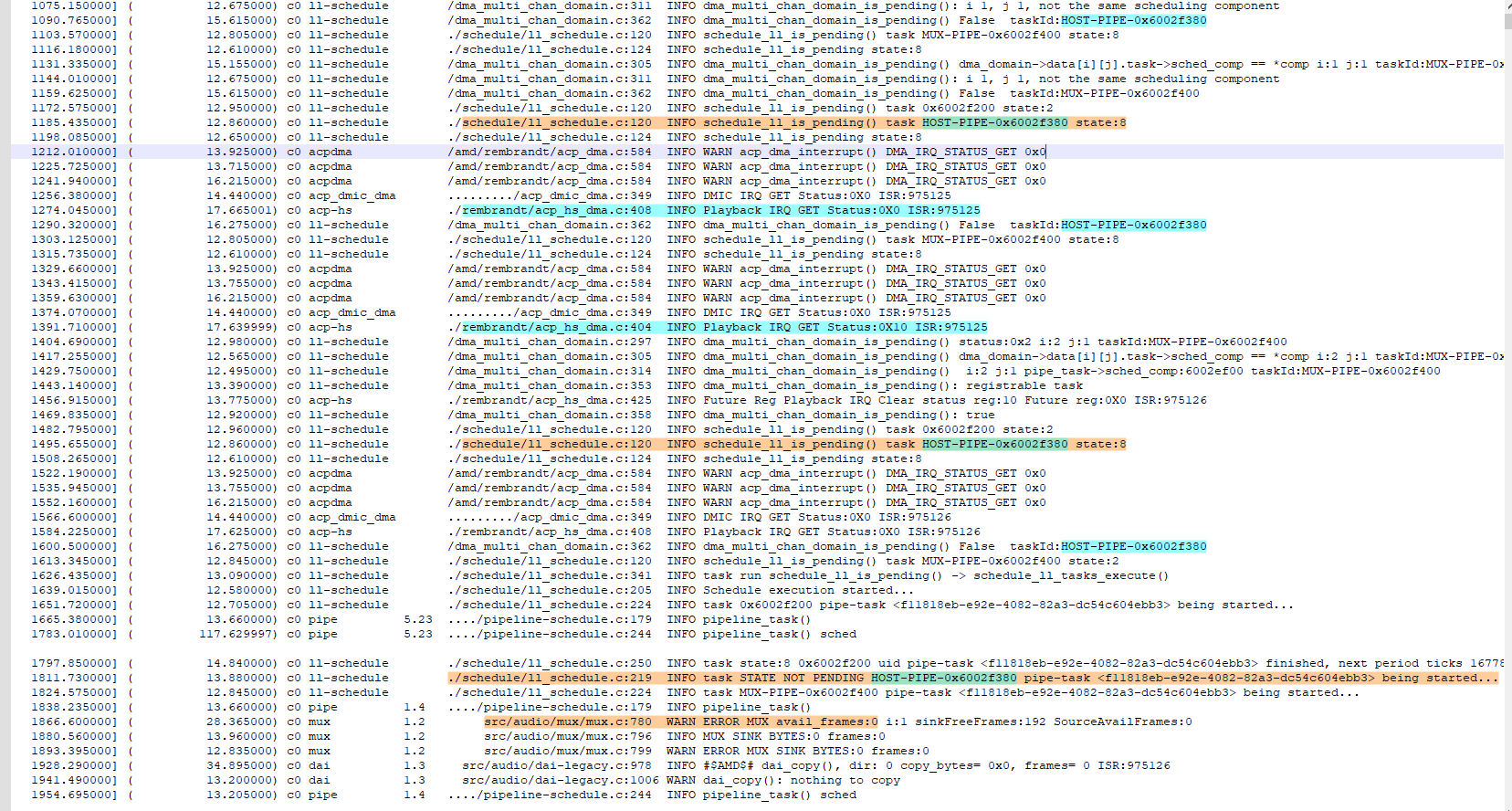Click delta value 34.895000)
Screen dimensions: 1512x811
click(x=241, y=765)
